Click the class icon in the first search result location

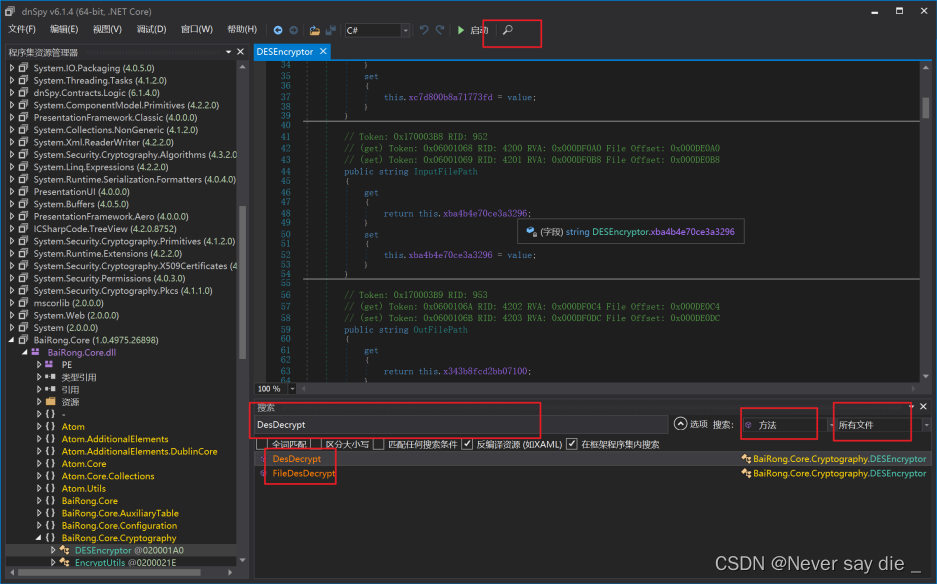point(746,459)
